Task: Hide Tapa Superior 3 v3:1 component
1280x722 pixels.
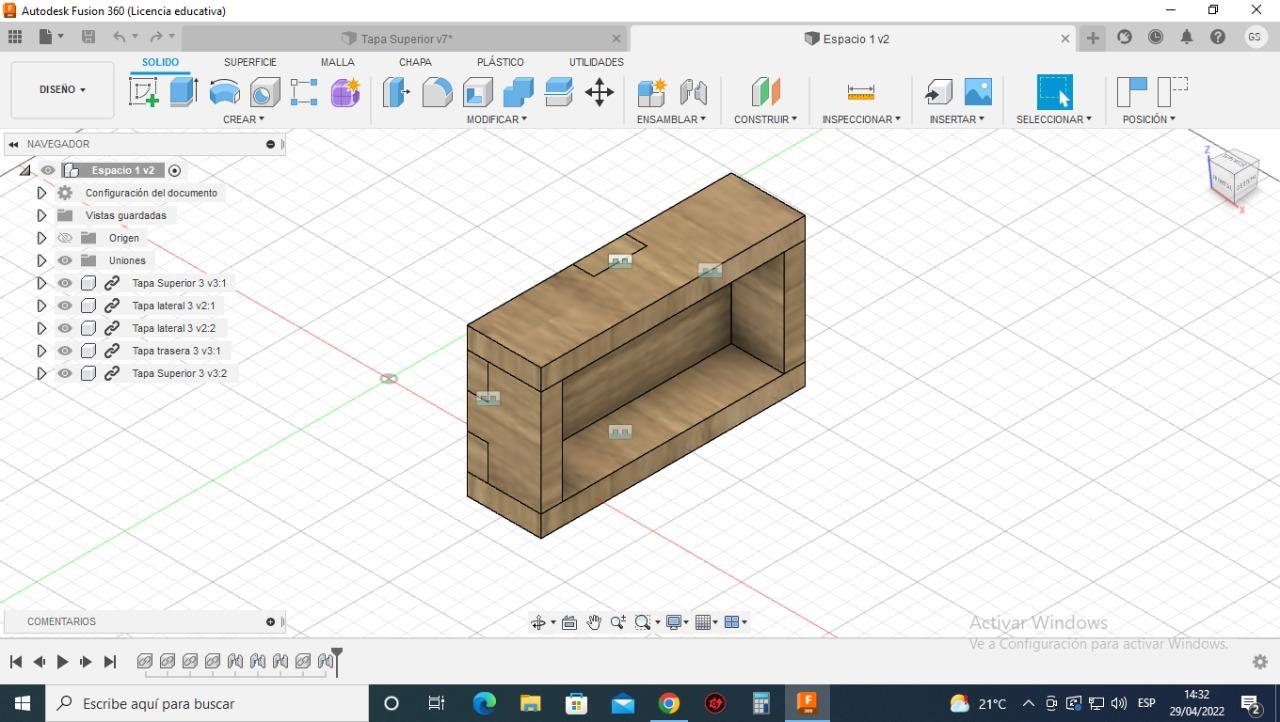Action: click(x=65, y=283)
